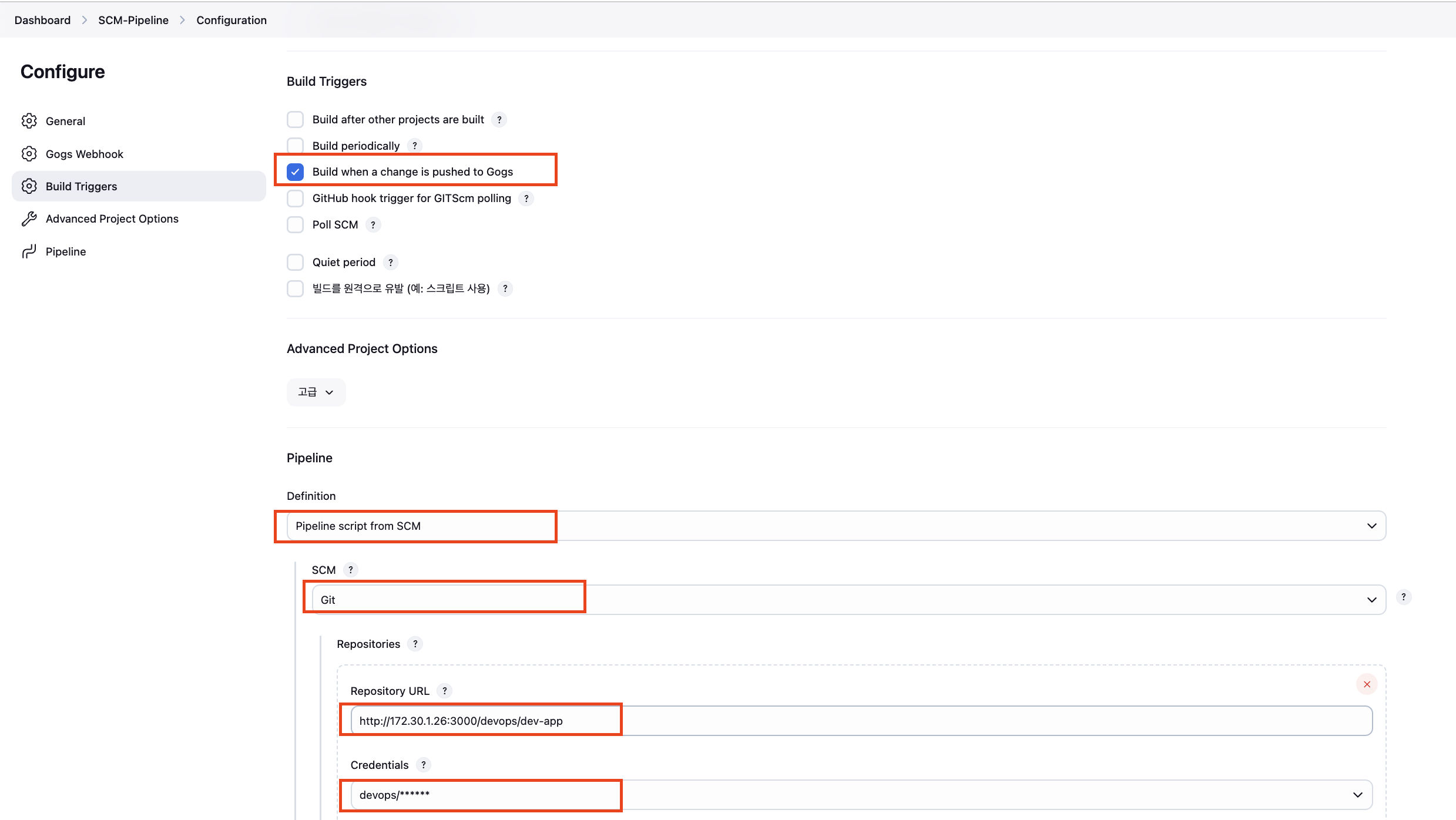This screenshot has height=820, width=1456.
Task: Uncheck Build when a change is pushed to Gogs
Action: pos(296,172)
